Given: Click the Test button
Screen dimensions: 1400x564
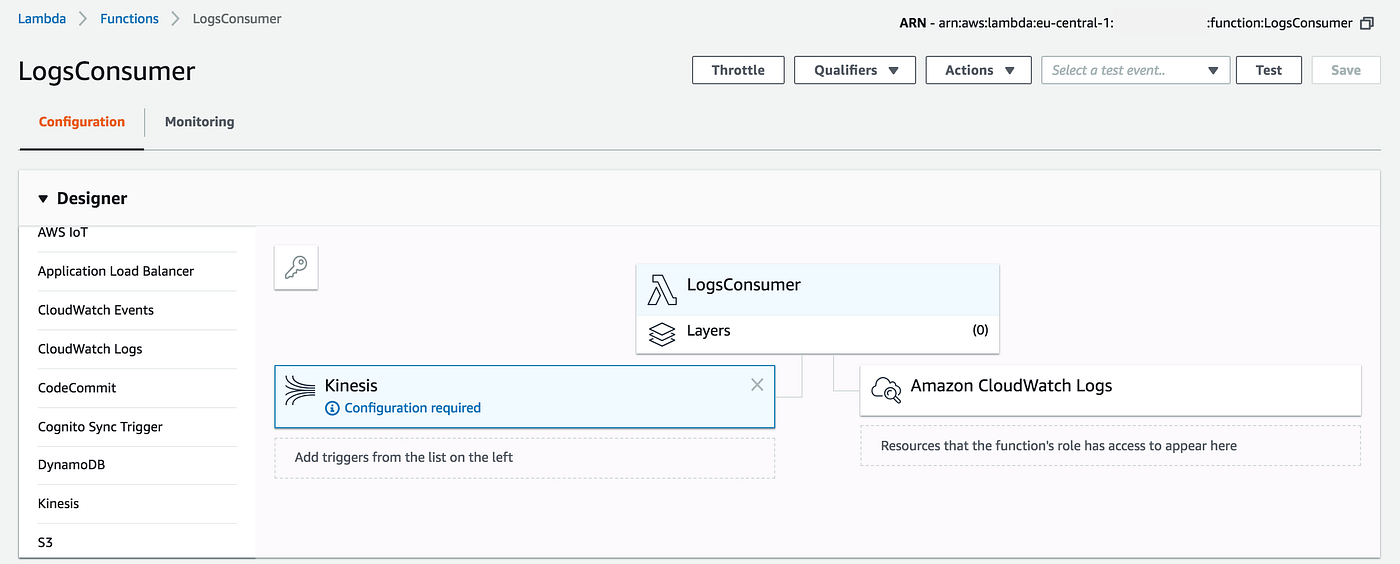Looking at the screenshot, I should (1269, 70).
